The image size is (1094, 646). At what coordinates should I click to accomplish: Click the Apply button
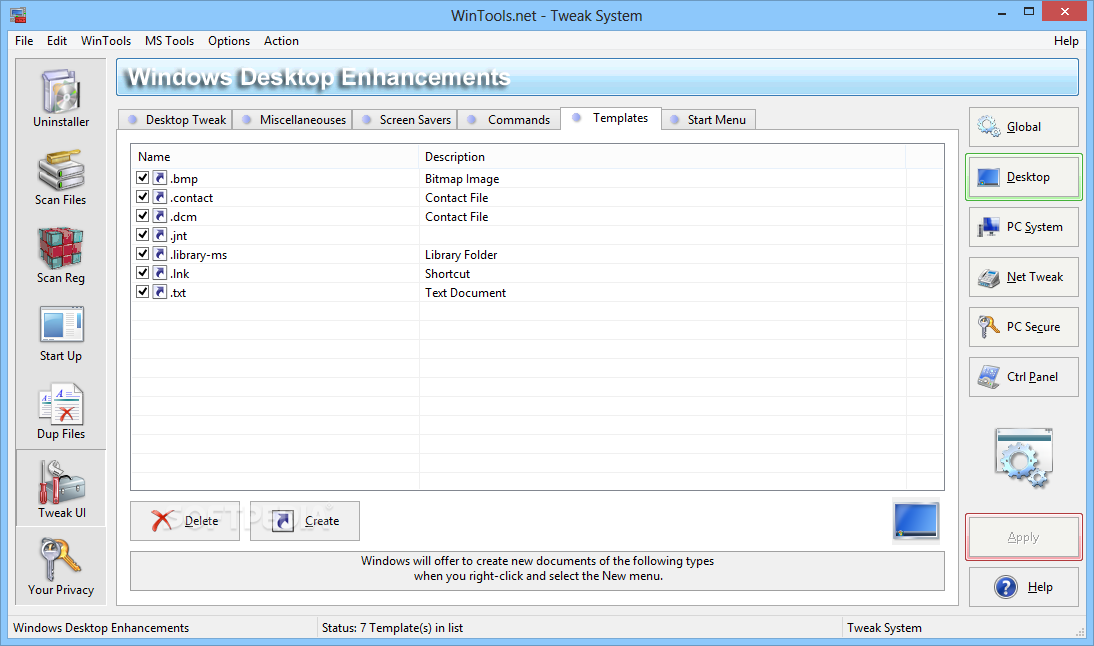pos(1024,537)
